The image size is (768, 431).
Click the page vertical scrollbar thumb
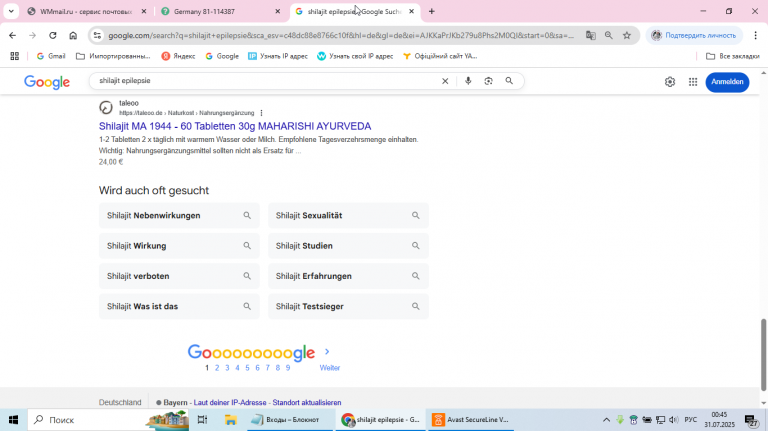coord(763,355)
